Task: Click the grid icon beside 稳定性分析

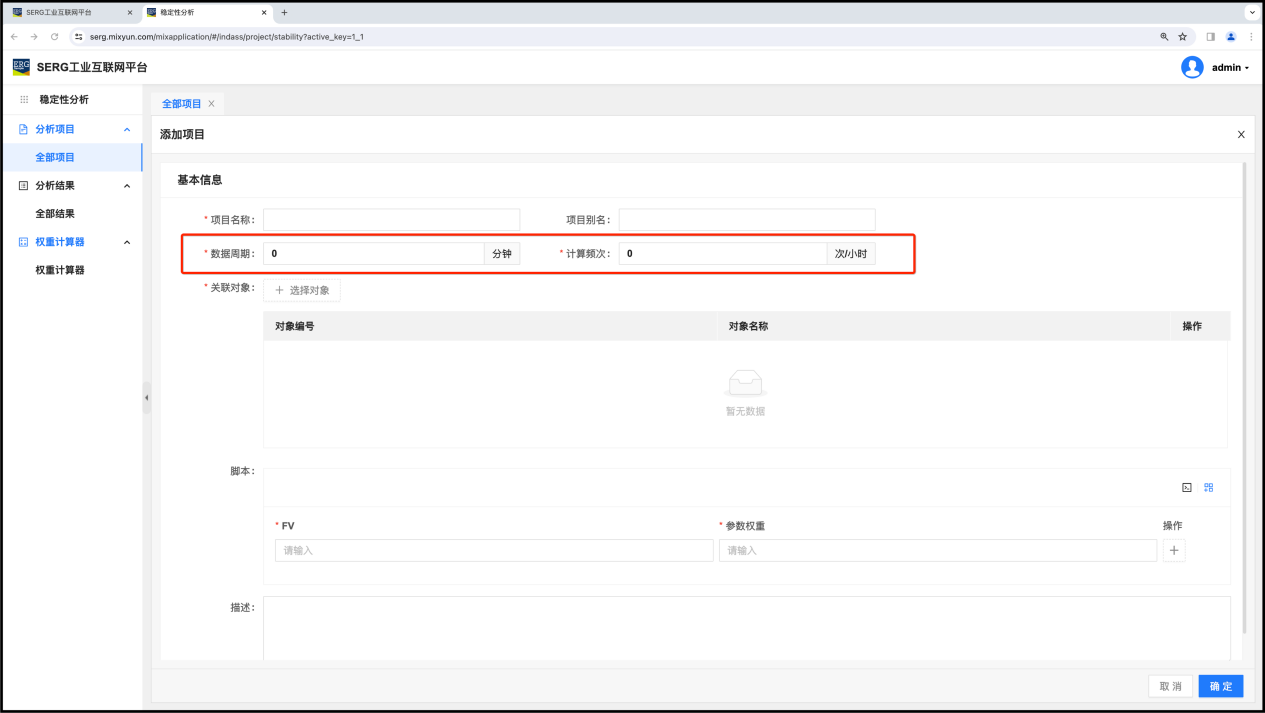Action: (24, 100)
